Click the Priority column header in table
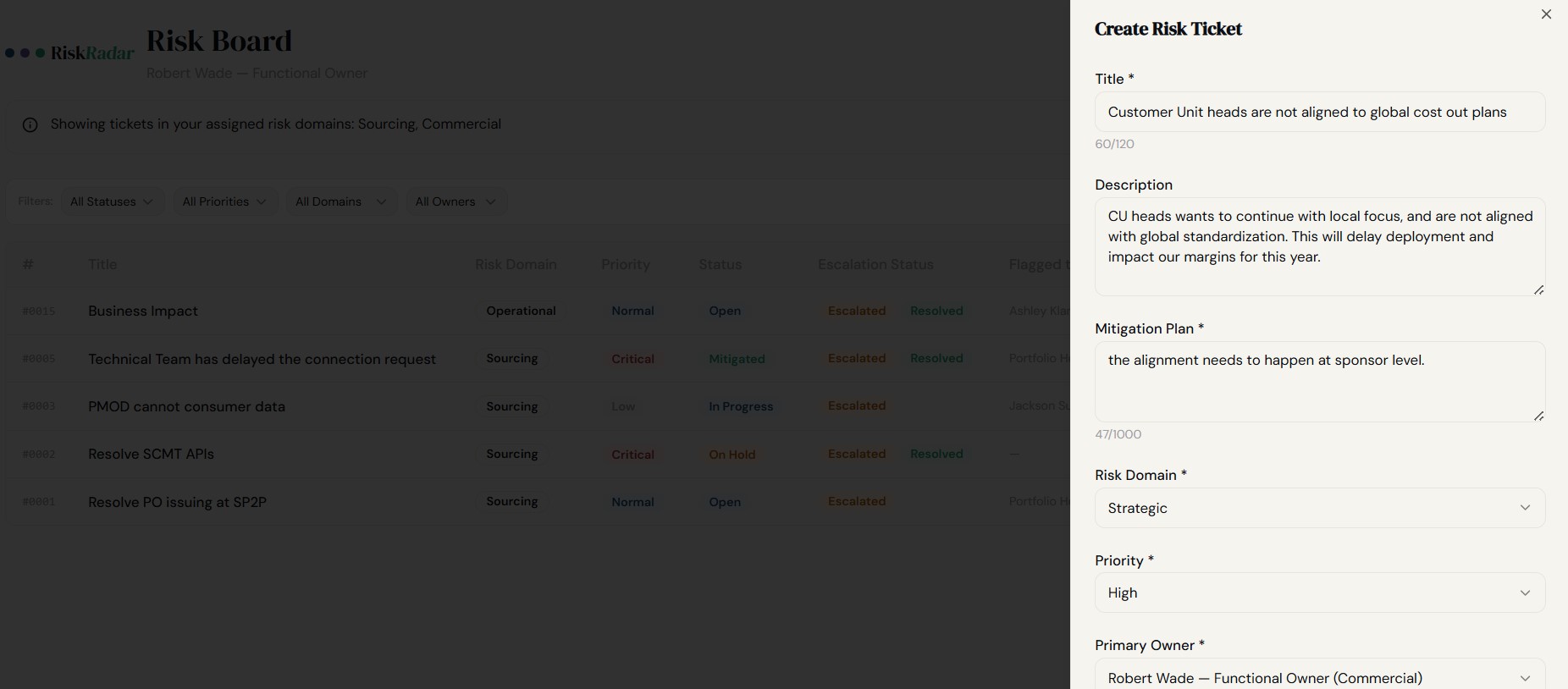Screen dimensions: 1568x689 coord(626,264)
